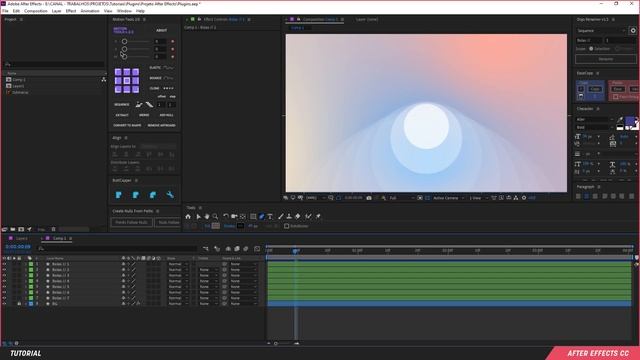Viewport: 640px width, 360px height.
Task: Select the Hand tool
Action: (x=207, y=216)
